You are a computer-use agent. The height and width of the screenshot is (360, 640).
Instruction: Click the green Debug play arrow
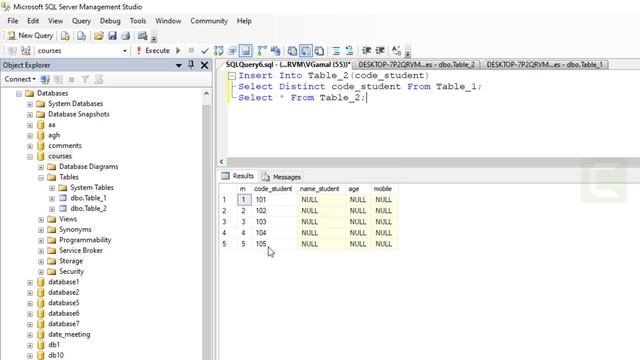point(178,51)
